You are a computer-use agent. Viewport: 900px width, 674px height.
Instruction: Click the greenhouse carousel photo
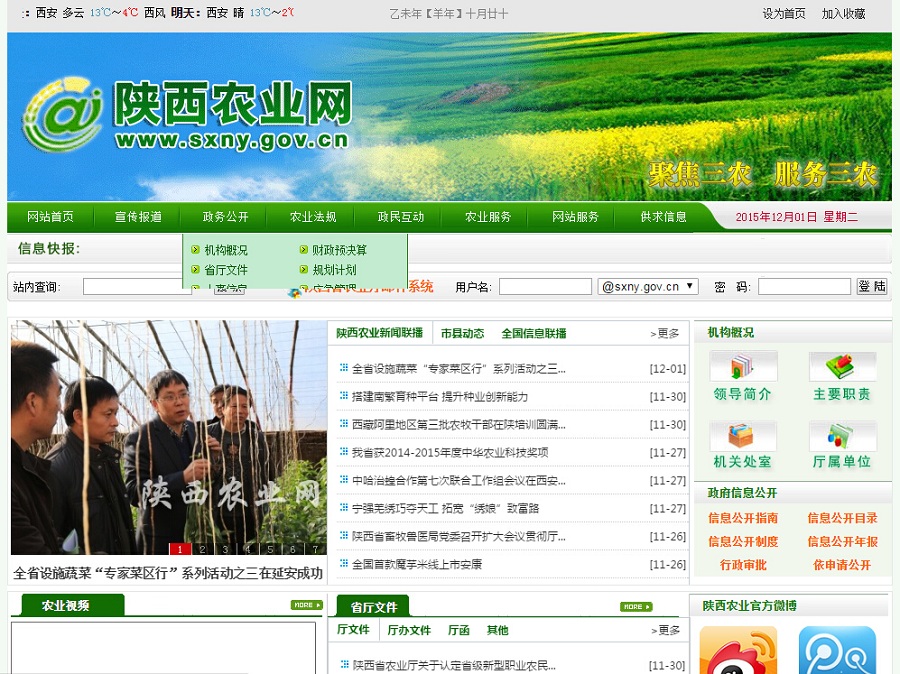click(169, 437)
